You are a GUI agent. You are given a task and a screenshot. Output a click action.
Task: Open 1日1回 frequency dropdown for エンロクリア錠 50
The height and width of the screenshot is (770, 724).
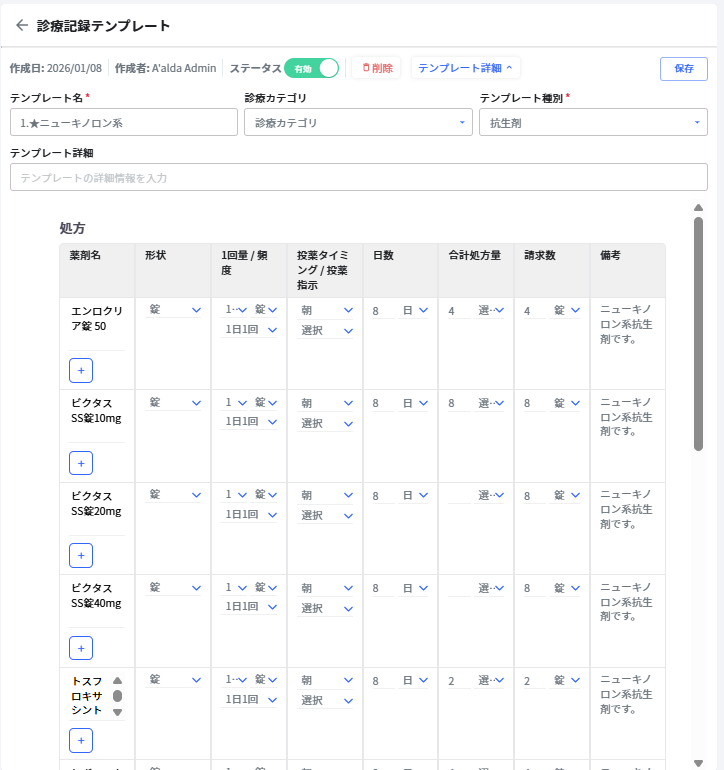(x=250, y=330)
